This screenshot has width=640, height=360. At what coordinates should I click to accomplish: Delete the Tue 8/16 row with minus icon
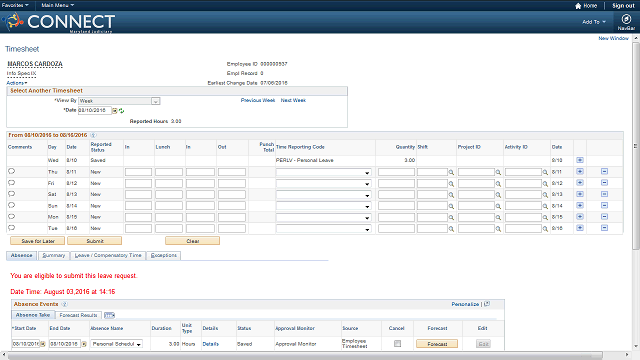pos(604,228)
